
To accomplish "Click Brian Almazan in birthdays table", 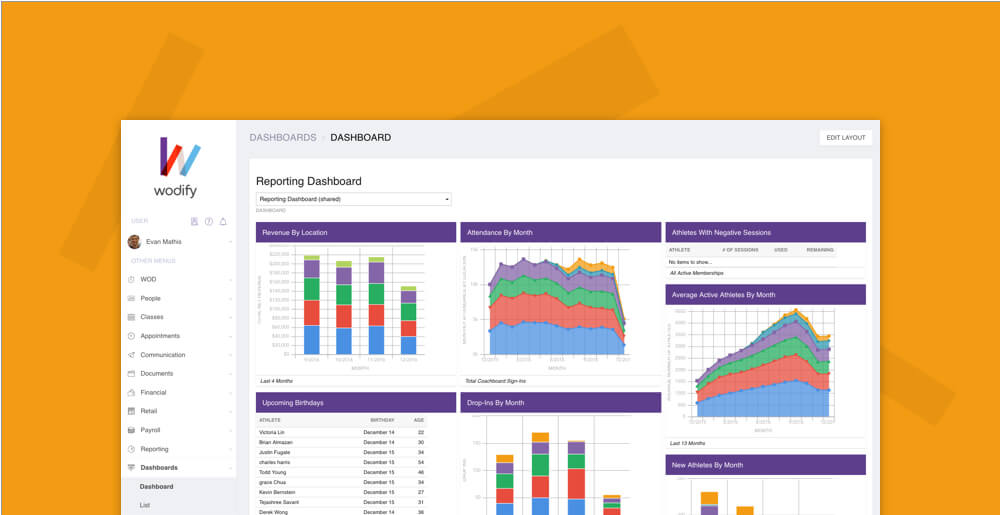I will 274,442.
